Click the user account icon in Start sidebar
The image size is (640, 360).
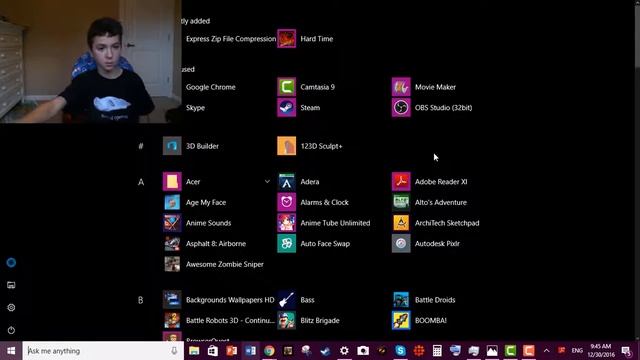[x=11, y=262]
